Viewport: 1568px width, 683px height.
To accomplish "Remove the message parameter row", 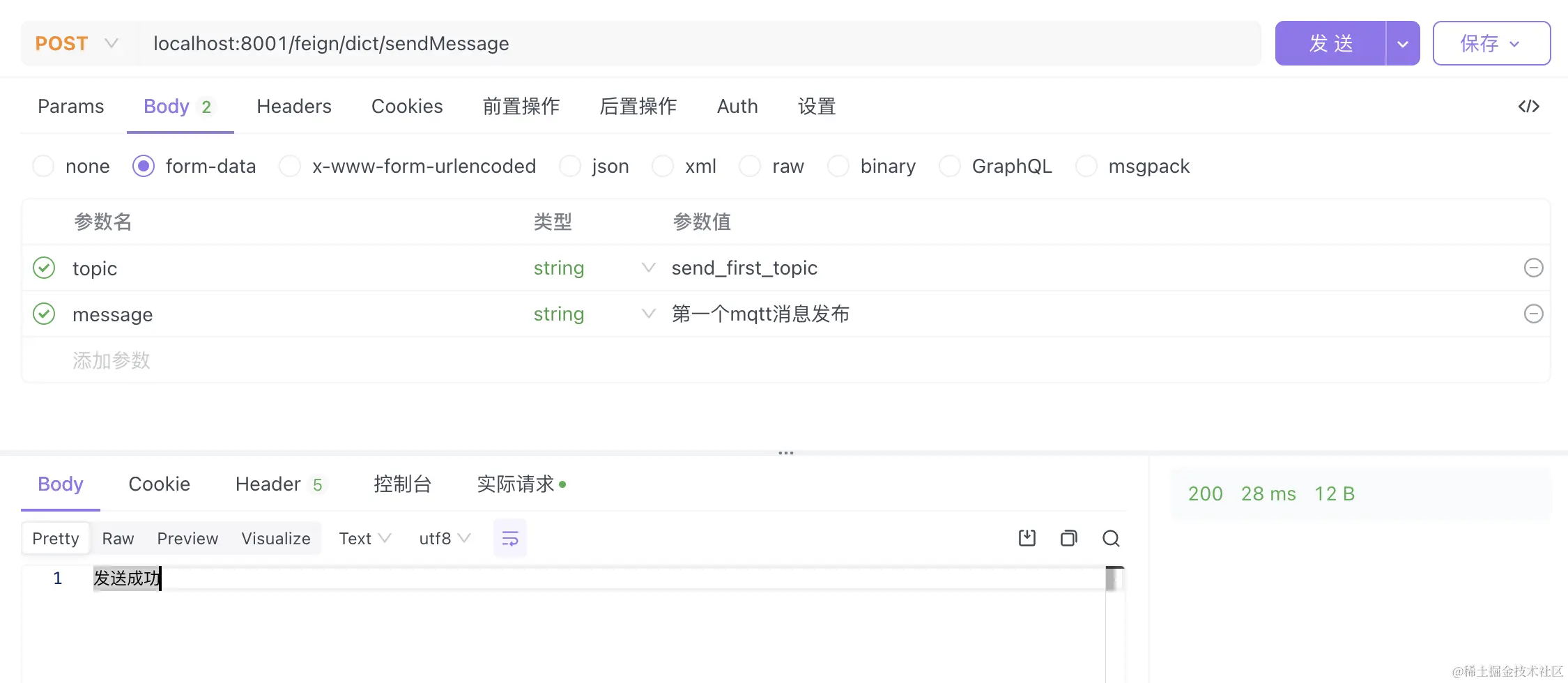I will (1533, 314).
